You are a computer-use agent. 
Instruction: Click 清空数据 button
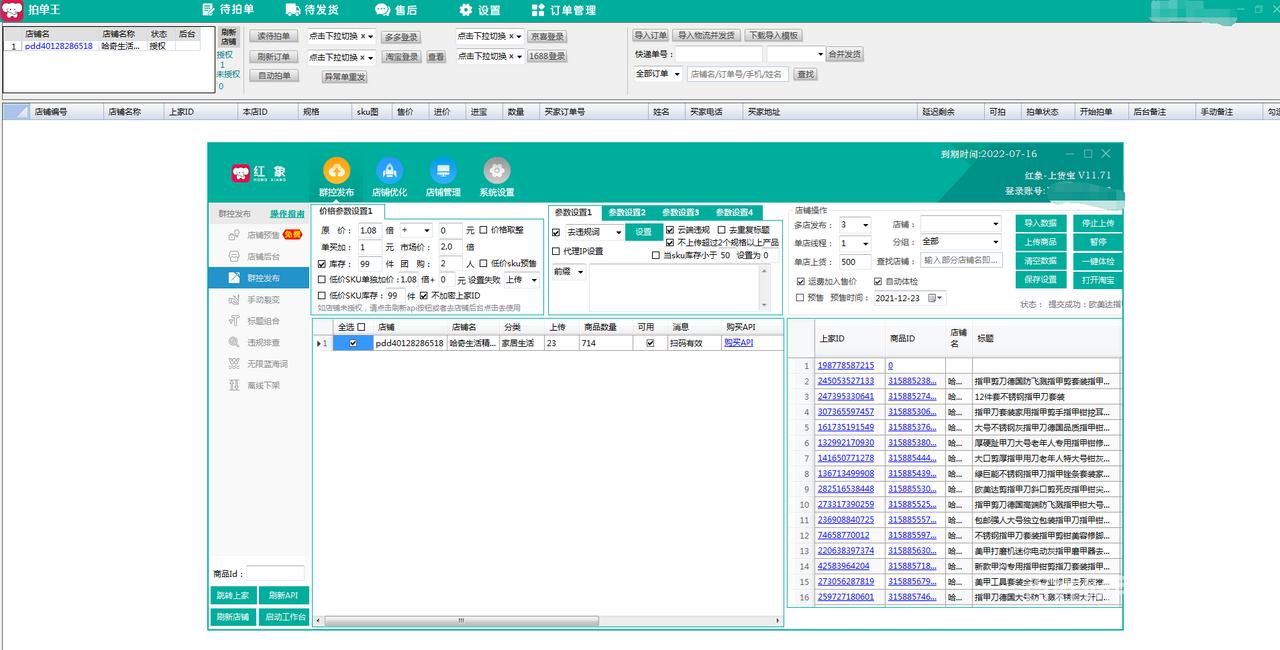[x=1040, y=261]
